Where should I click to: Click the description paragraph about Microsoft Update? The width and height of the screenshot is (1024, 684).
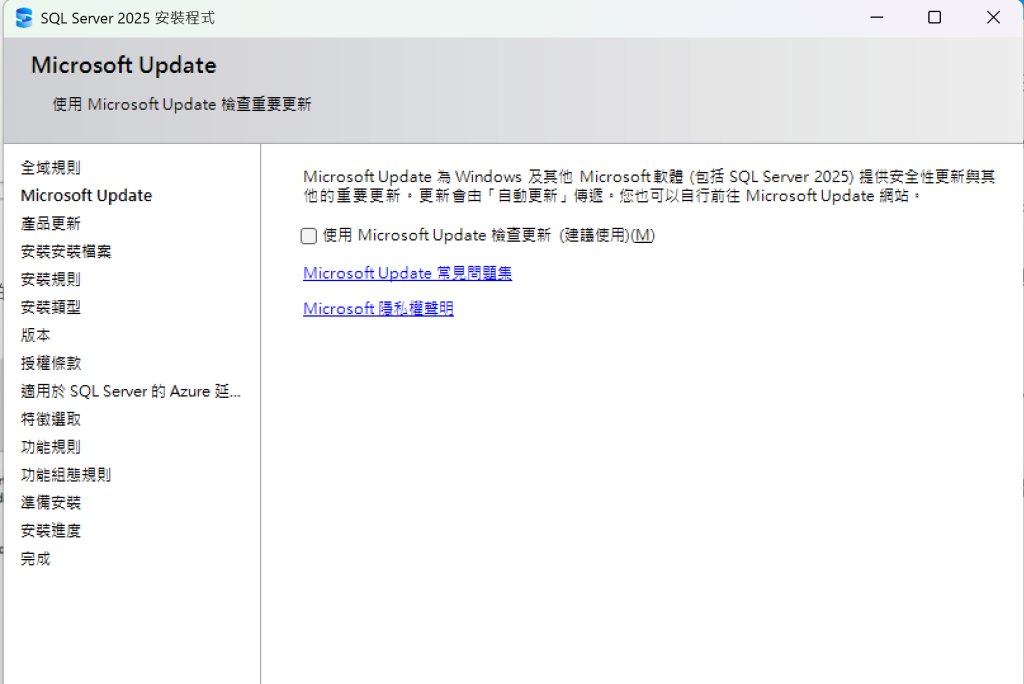coord(649,186)
